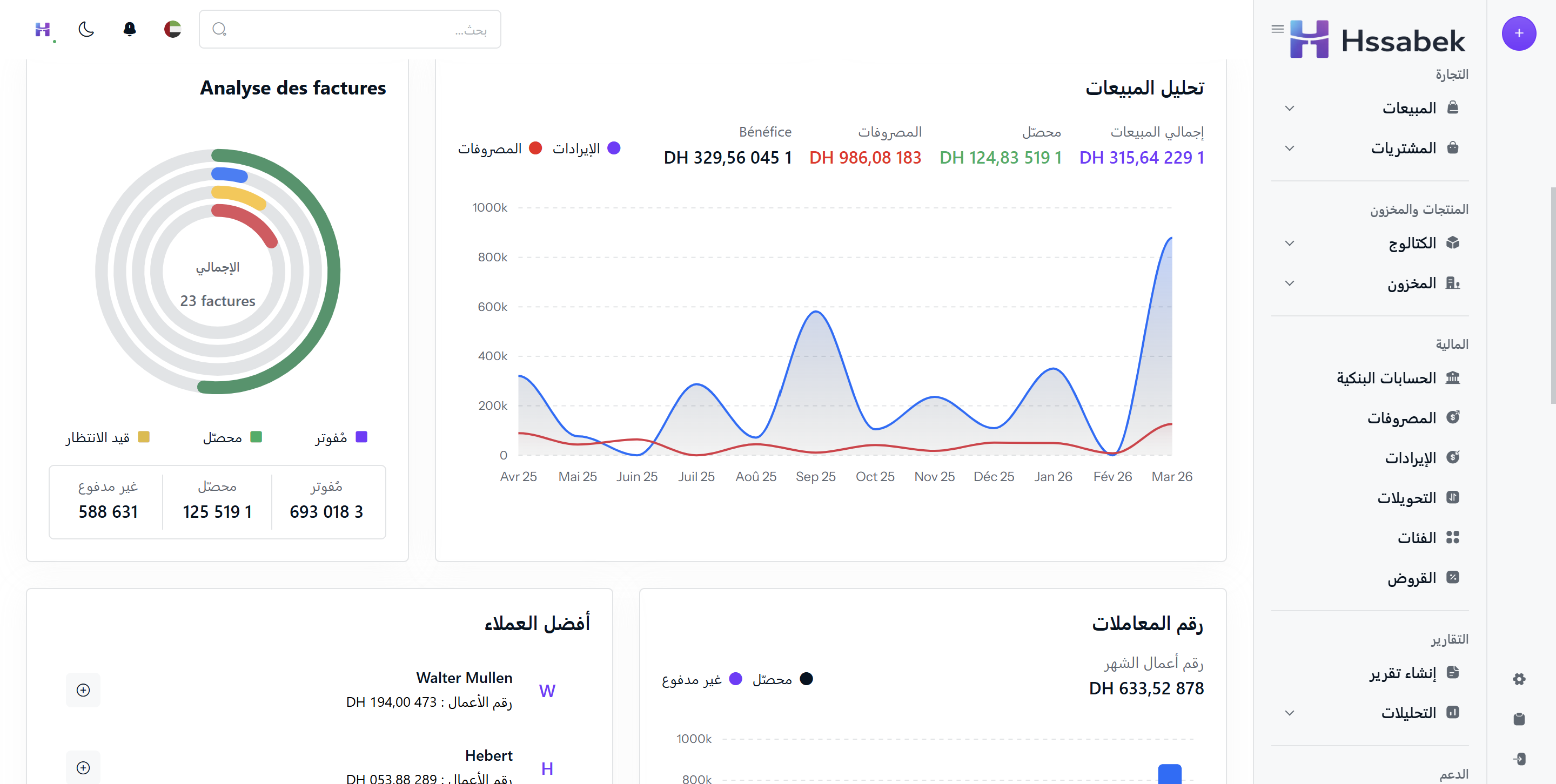Click the blue bar in transactions chart

click(x=1169, y=774)
